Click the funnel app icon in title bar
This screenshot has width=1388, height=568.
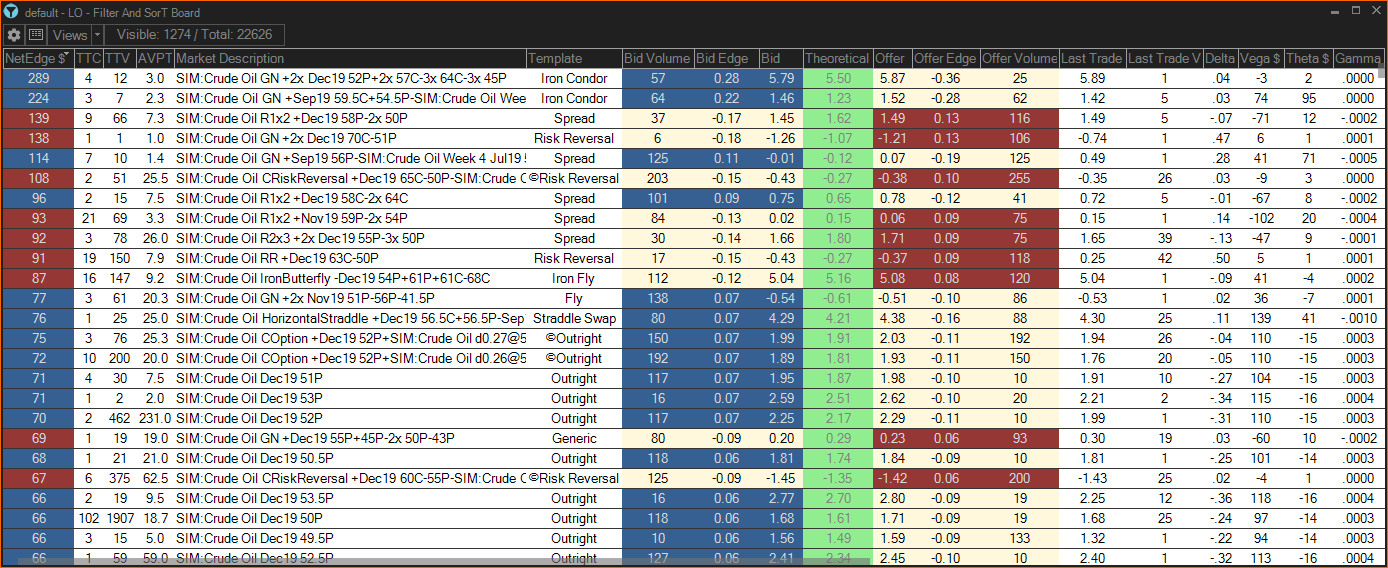coord(11,12)
